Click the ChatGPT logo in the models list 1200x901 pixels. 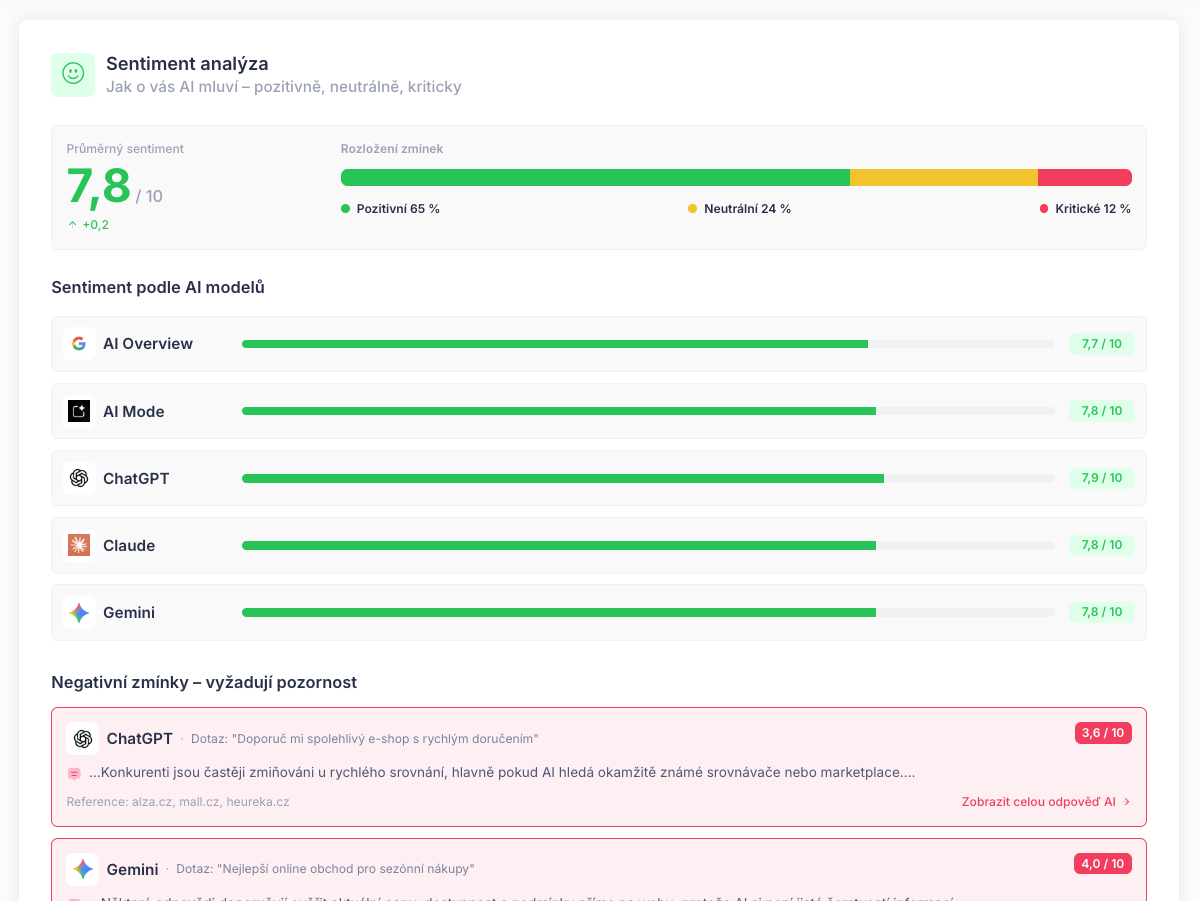79,478
